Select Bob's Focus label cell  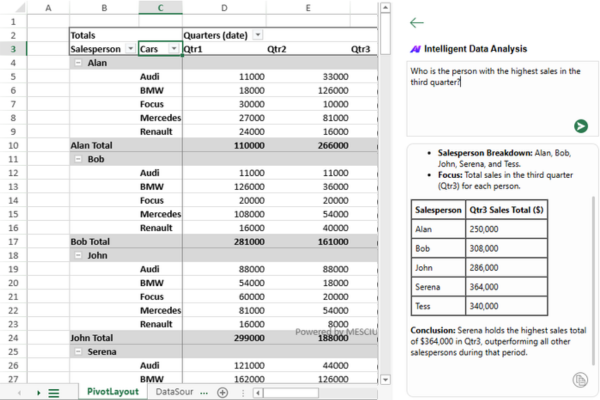tap(160, 200)
